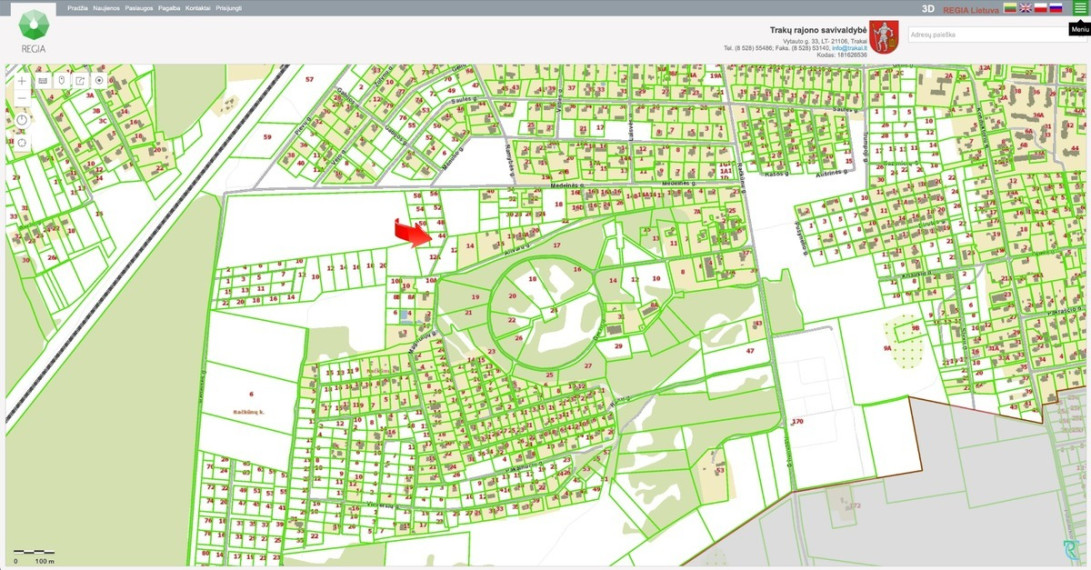Open the Paslaugos menu item
The width and height of the screenshot is (1091, 570).
pyautogui.click(x=139, y=8)
